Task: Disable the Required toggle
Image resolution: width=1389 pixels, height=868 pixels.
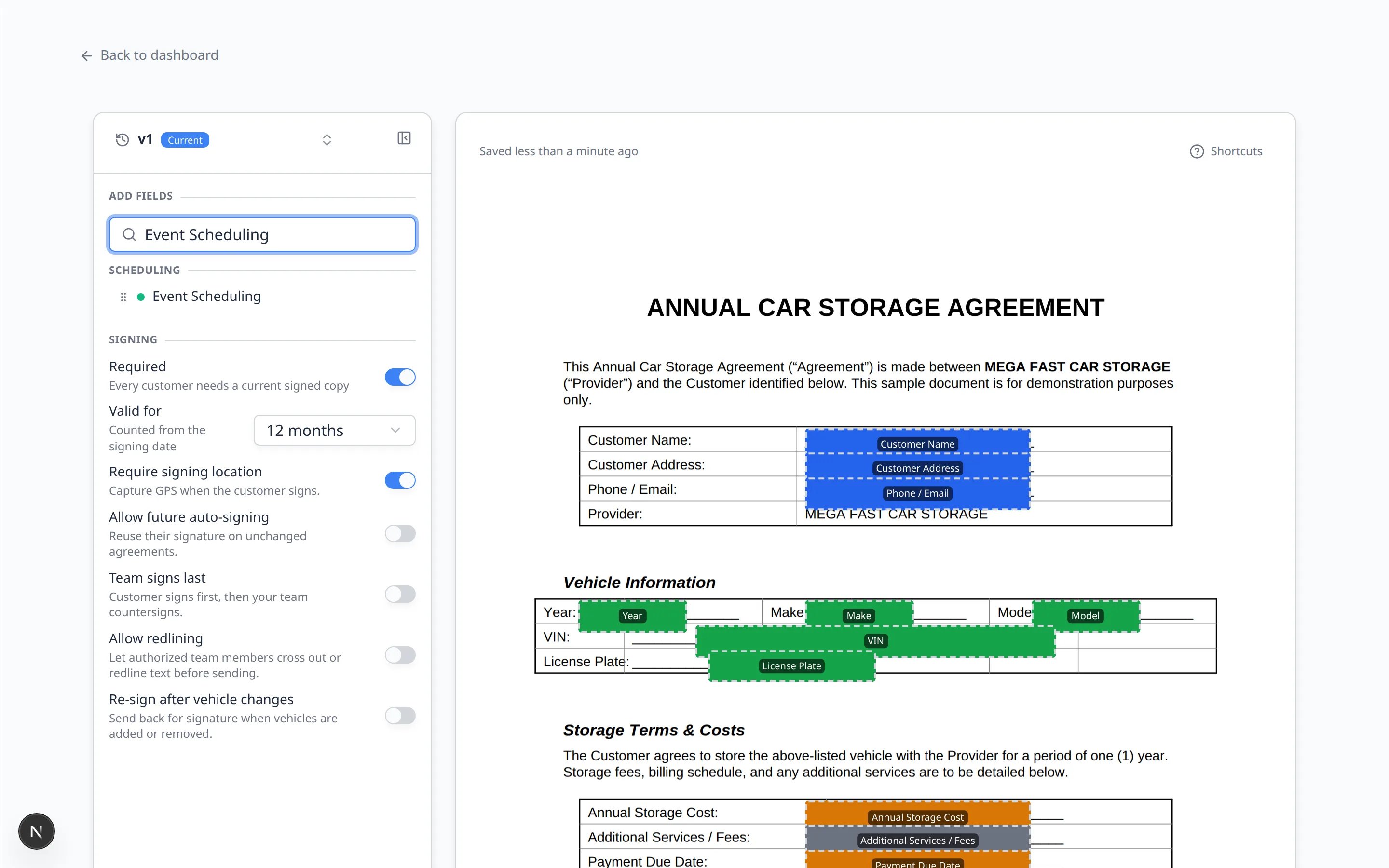Action: point(400,377)
